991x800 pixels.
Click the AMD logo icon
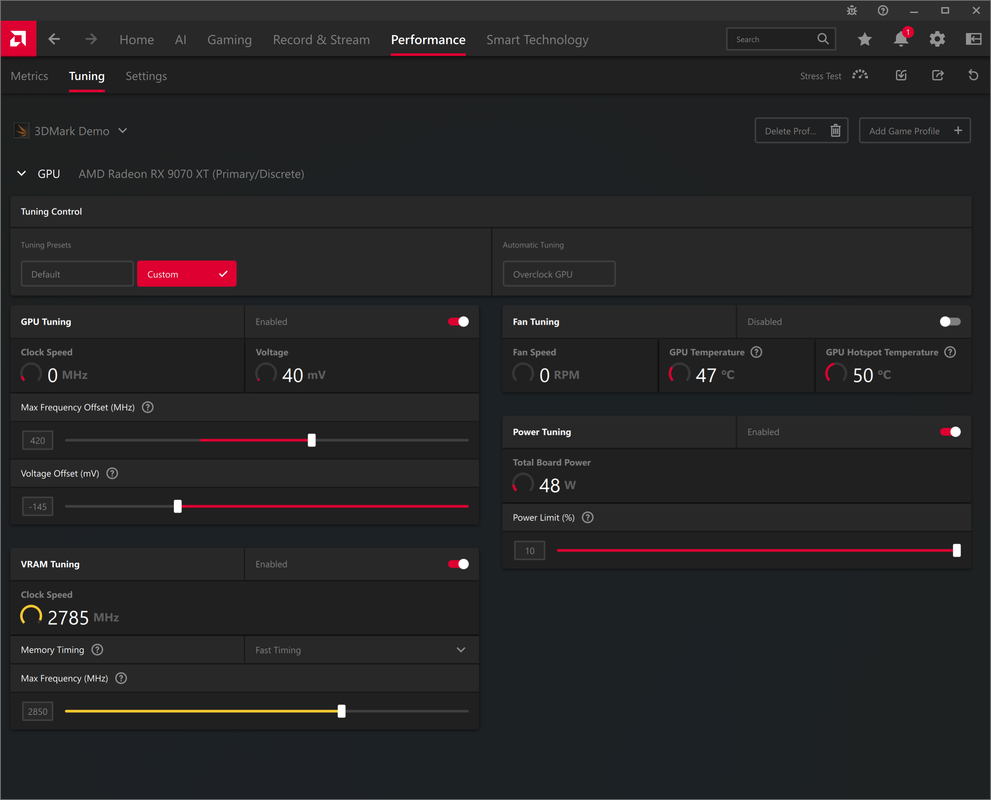pyautogui.click(x=18, y=39)
